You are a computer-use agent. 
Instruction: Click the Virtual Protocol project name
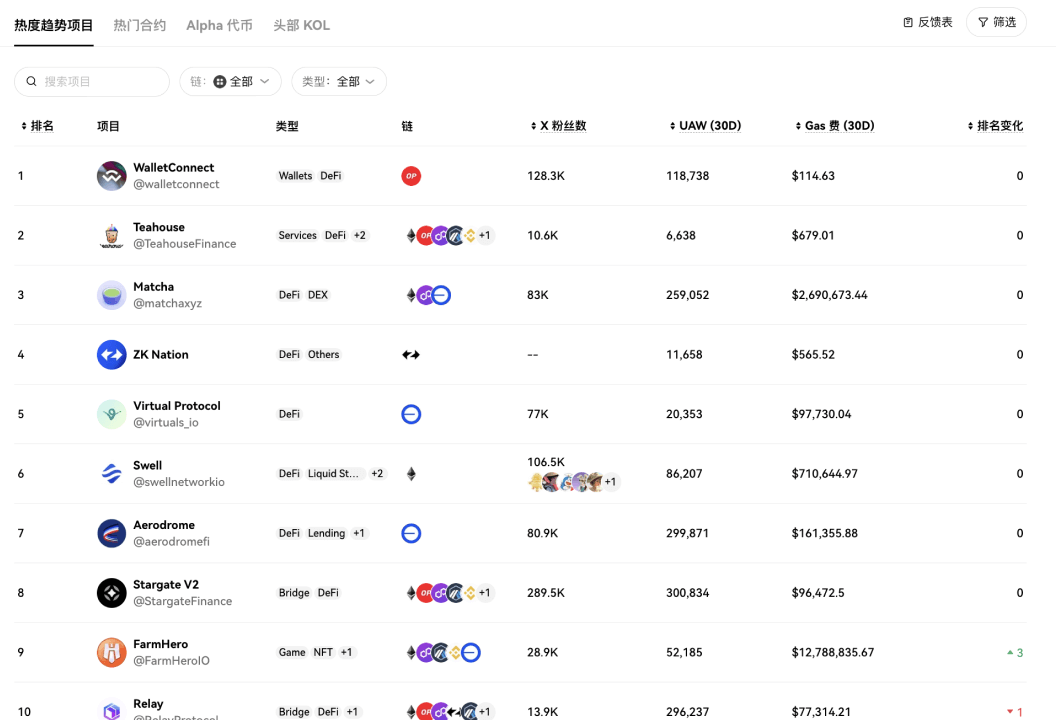point(177,405)
